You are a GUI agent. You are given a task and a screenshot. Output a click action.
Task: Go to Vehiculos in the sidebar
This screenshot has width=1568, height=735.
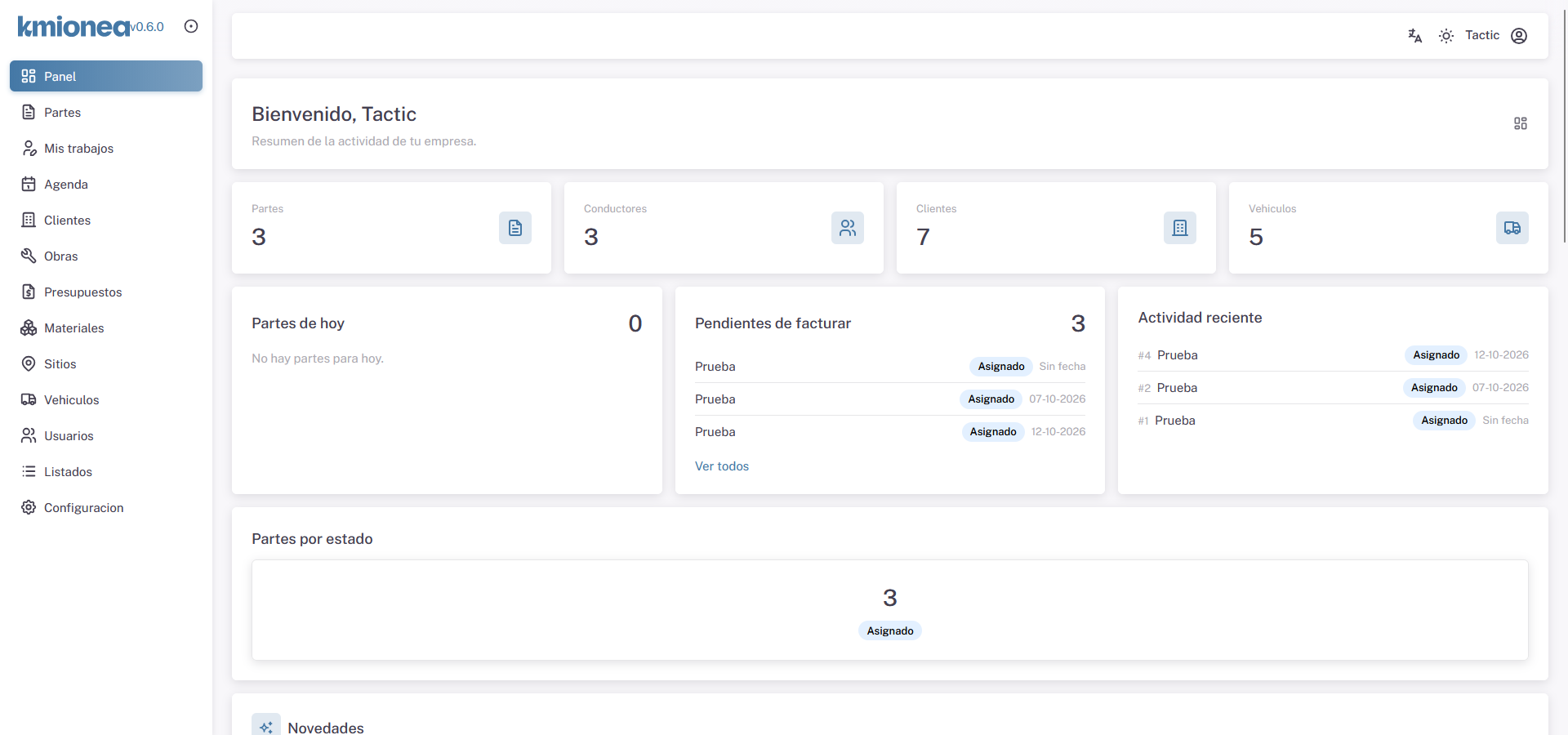[x=106, y=399]
